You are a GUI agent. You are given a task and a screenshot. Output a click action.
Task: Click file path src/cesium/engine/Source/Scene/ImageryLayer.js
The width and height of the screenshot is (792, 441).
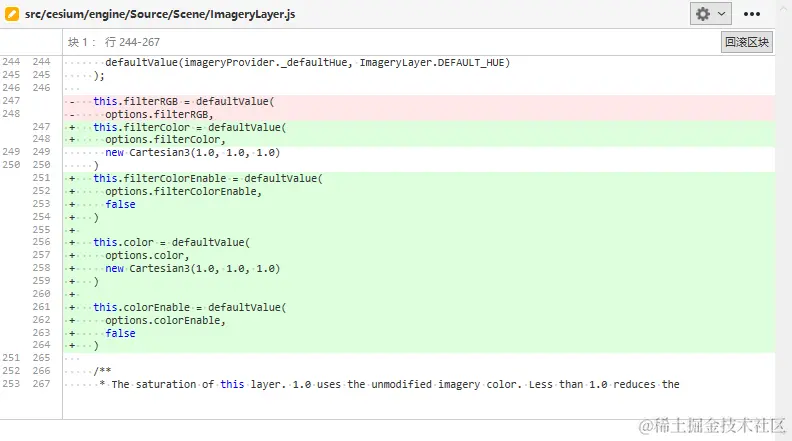coord(160,14)
